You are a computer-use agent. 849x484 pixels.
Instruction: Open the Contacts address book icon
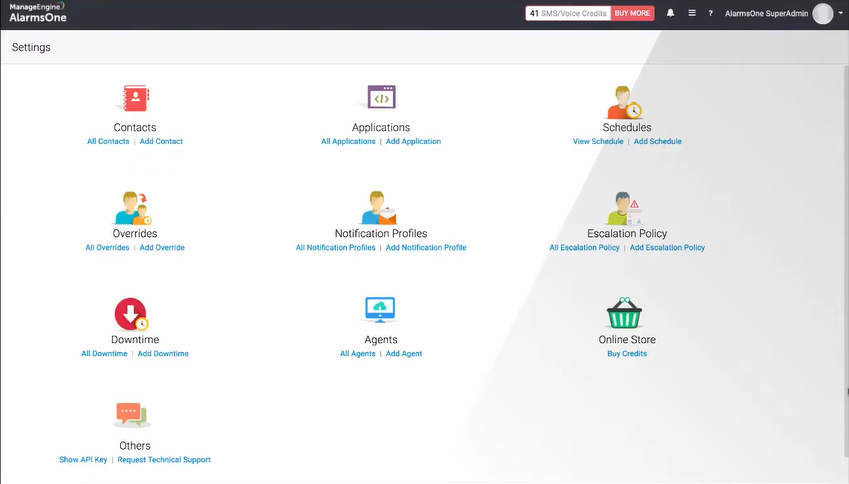click(x=135, y=98)
